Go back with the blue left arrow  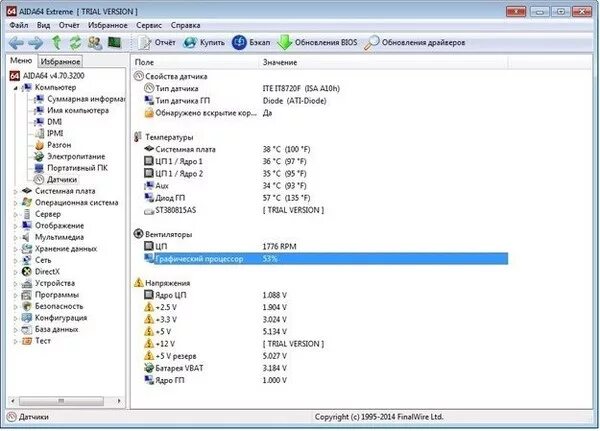pyautogui.click(x=16, y=42)
